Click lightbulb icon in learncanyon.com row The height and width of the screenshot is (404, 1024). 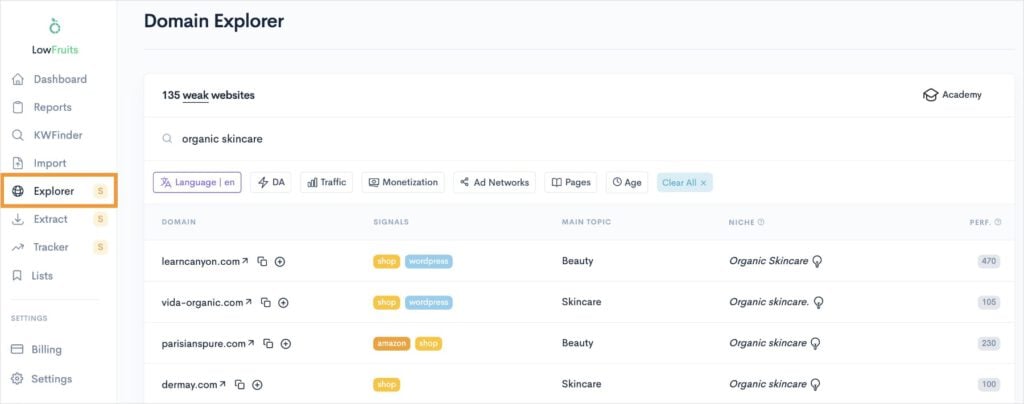click(x=816, y=262)
